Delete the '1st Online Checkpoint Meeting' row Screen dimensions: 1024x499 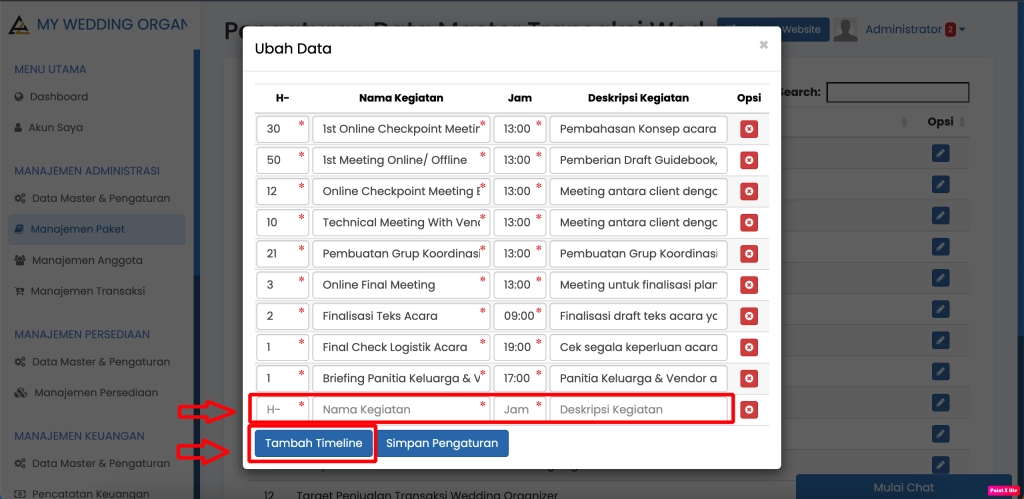pyautogui.click(x=748, y=129)
